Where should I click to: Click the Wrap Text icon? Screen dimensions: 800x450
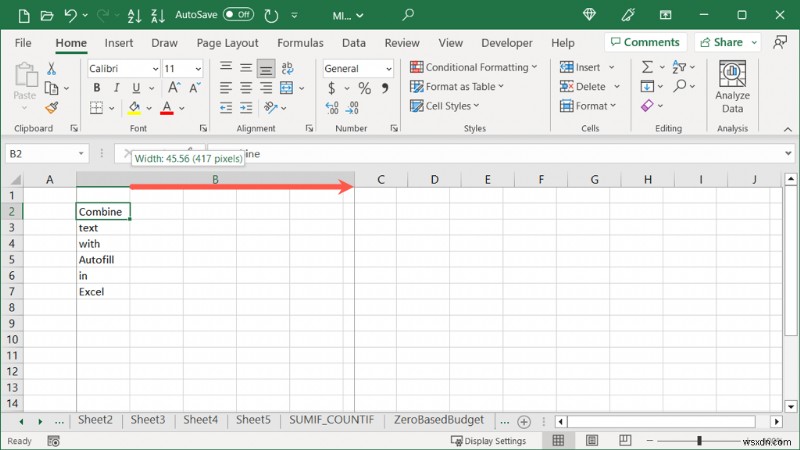click(287, 68)
